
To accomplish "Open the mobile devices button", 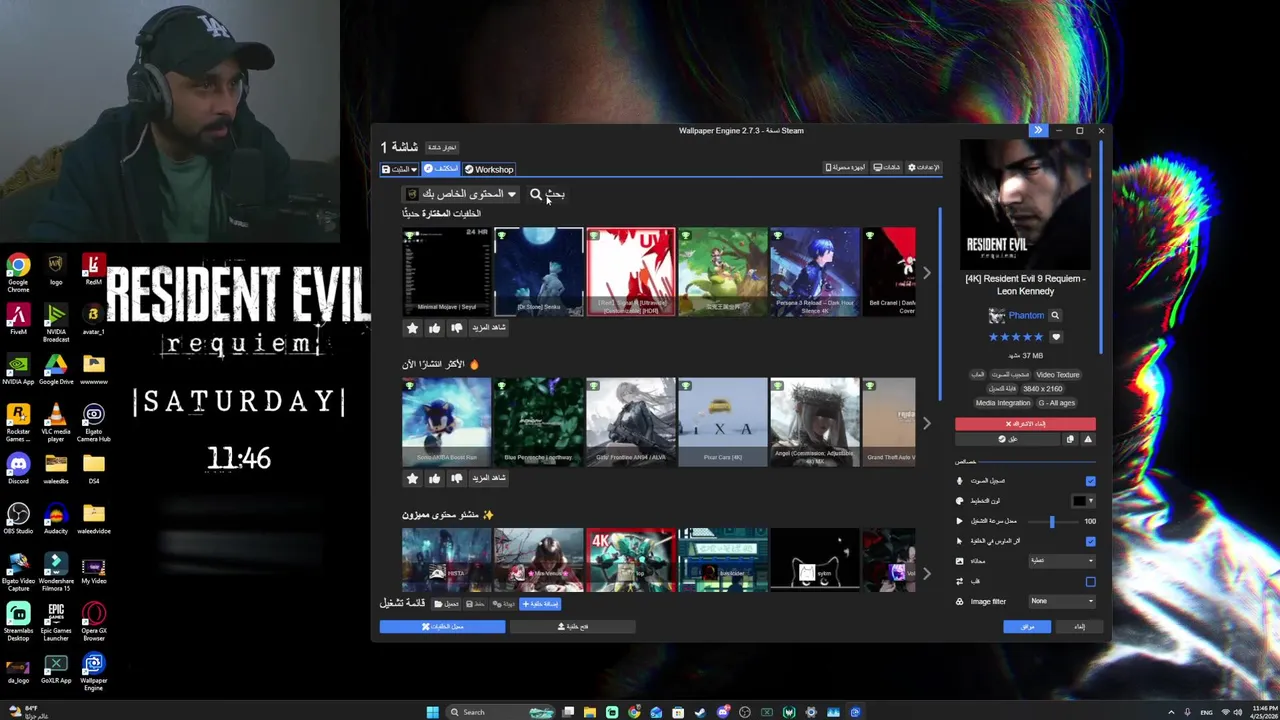I will point(845,168).
